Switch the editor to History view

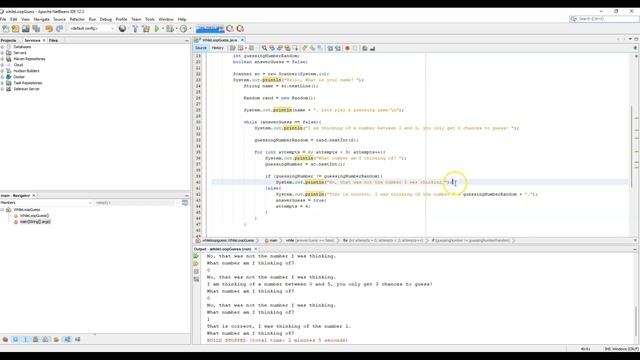pyautogui.click(x=218, y=48)
